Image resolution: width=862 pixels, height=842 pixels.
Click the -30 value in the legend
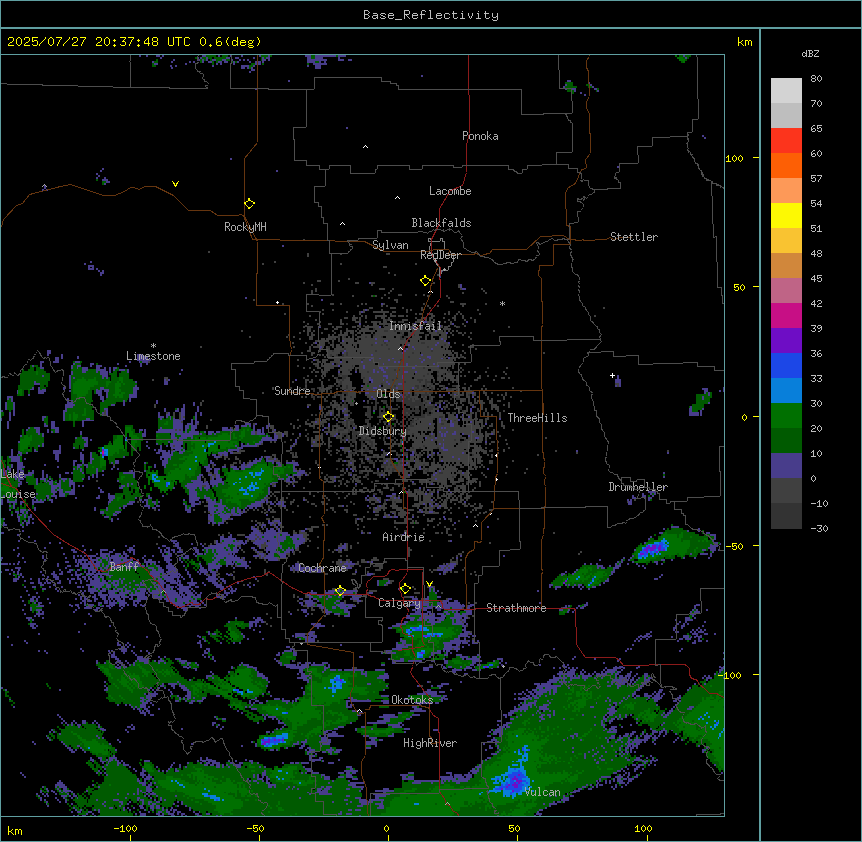point(819,528)
